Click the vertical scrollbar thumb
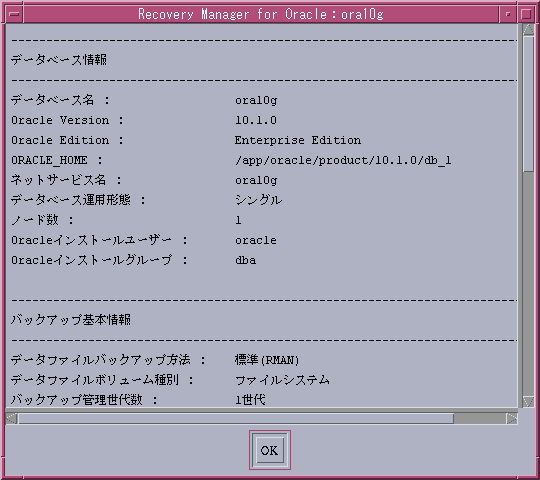This screenshot has width=540, height=480. point(528,103)
